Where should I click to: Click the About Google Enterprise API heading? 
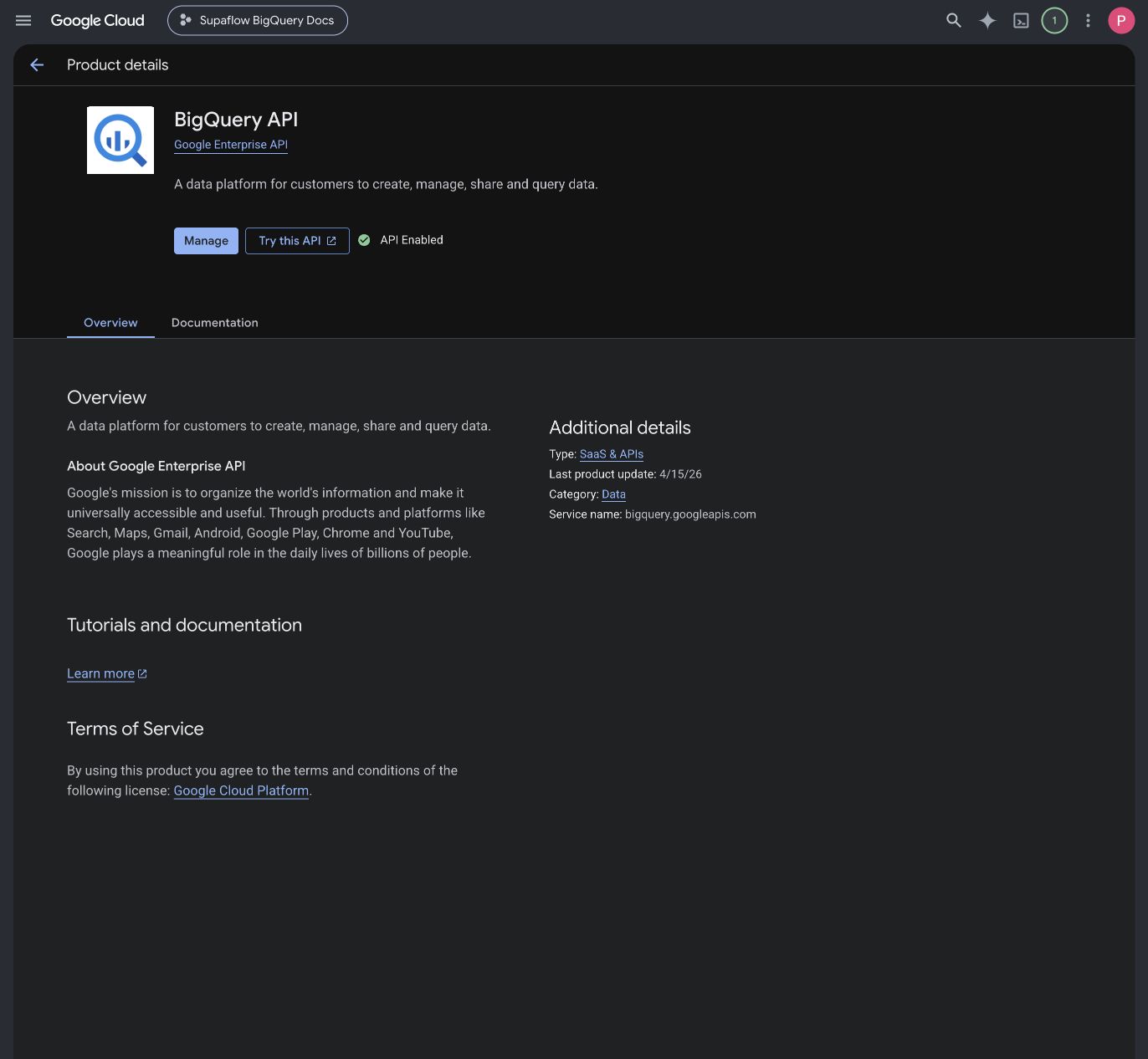(156, 466)
